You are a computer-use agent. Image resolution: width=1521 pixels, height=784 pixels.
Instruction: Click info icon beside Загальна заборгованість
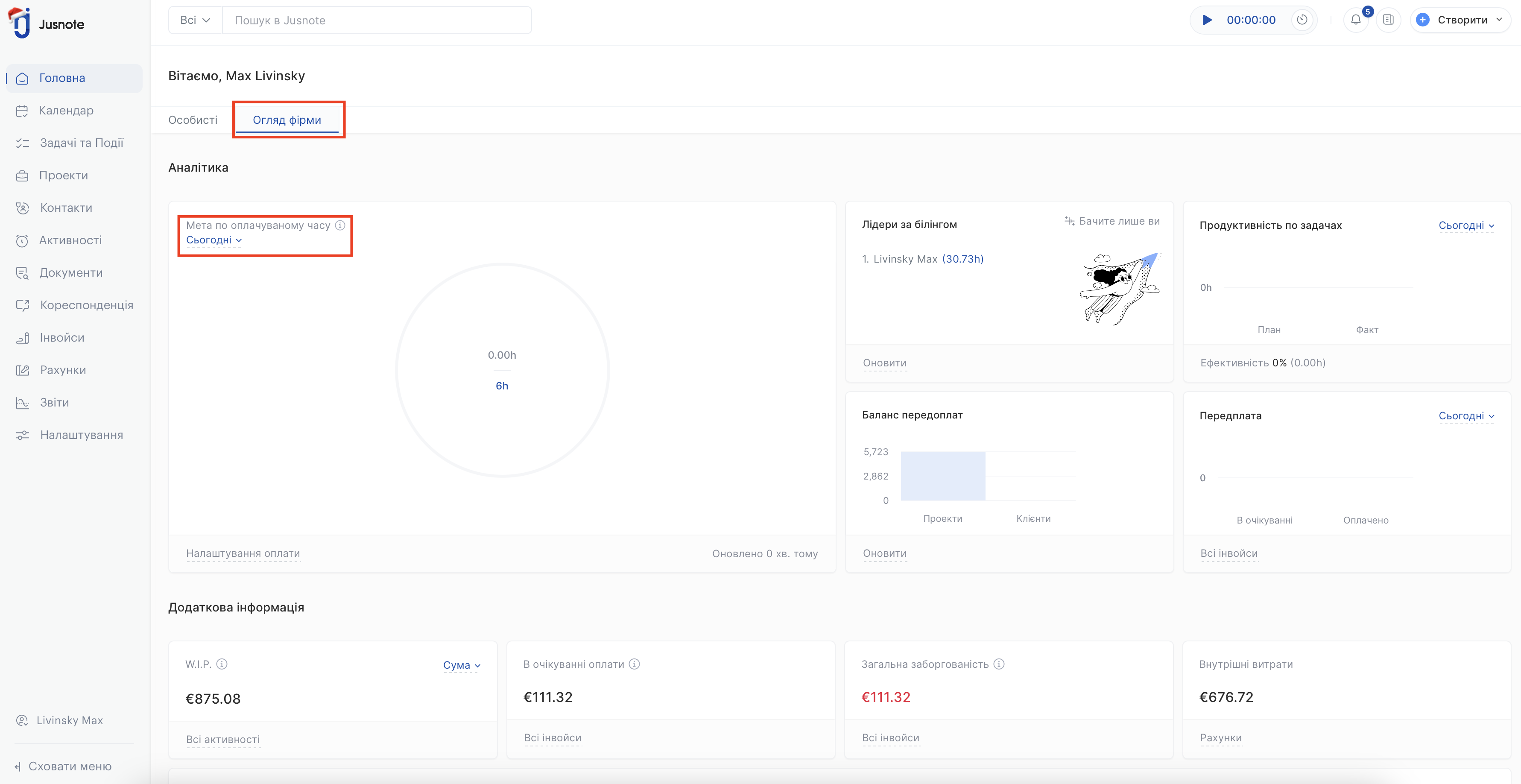point(999,664)
